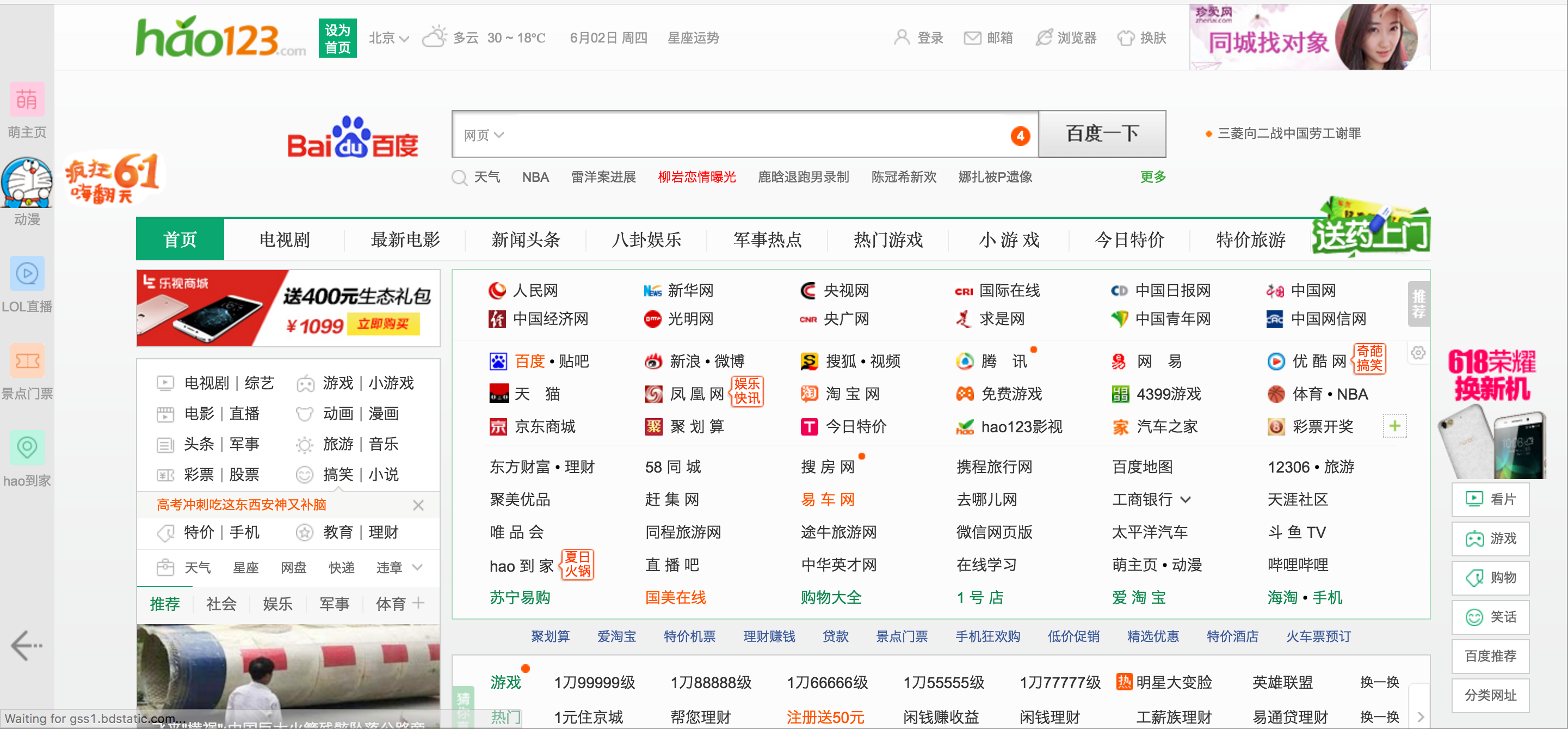Click the 换肤 skin shirt icon

(x=1126, y=38)
